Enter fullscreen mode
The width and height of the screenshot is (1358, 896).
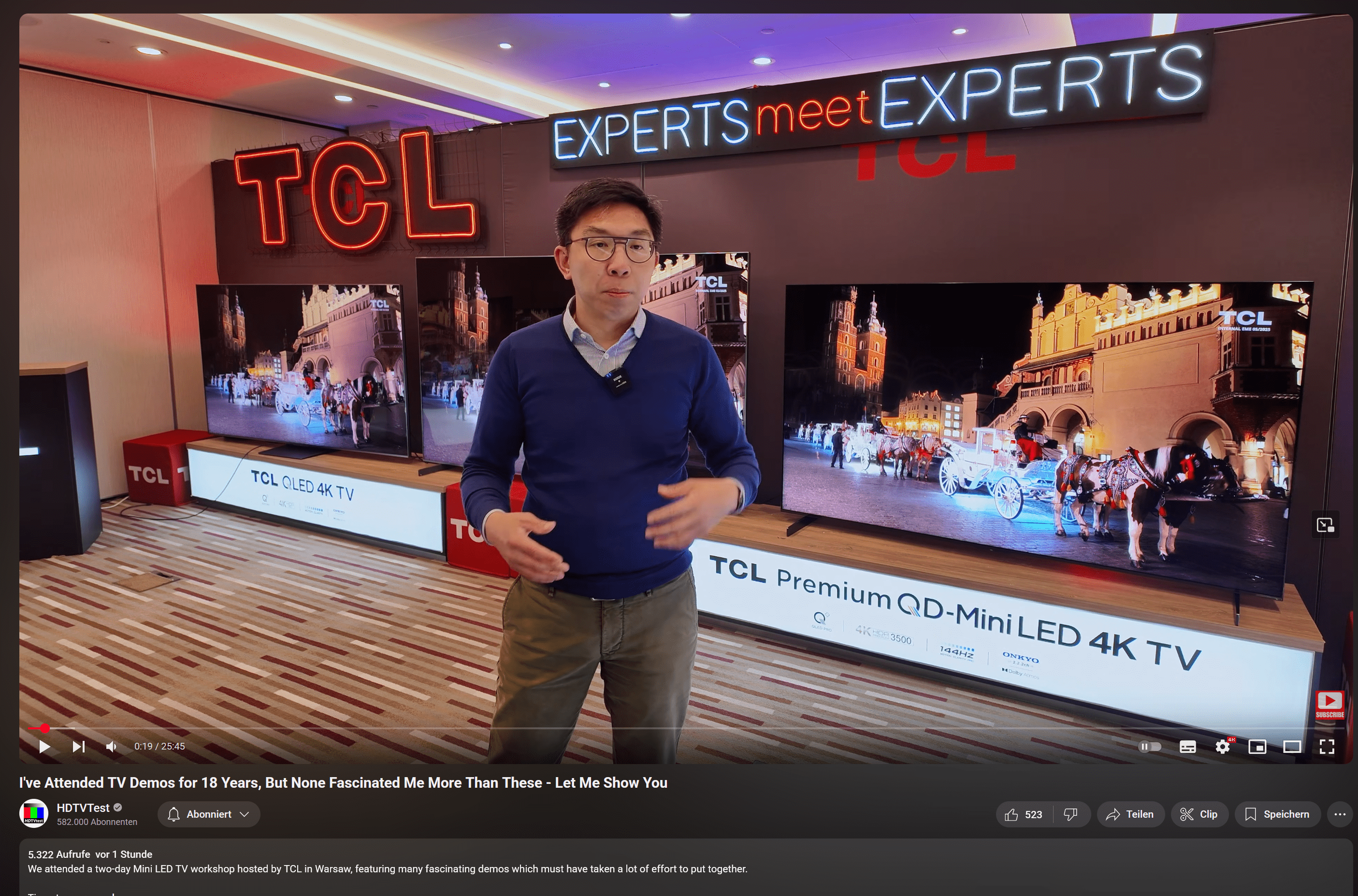coord(1327,746)
